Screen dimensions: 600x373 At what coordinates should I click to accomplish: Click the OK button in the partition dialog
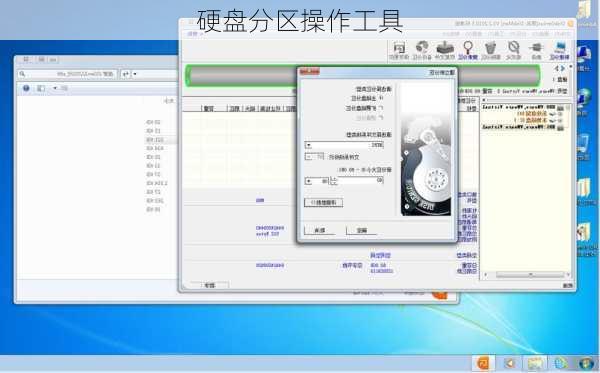[x=362, y=230]
